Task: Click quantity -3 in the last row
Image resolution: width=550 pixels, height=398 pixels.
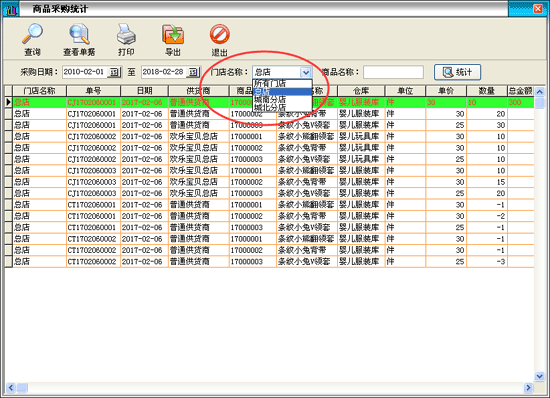Action: point(487,261)
